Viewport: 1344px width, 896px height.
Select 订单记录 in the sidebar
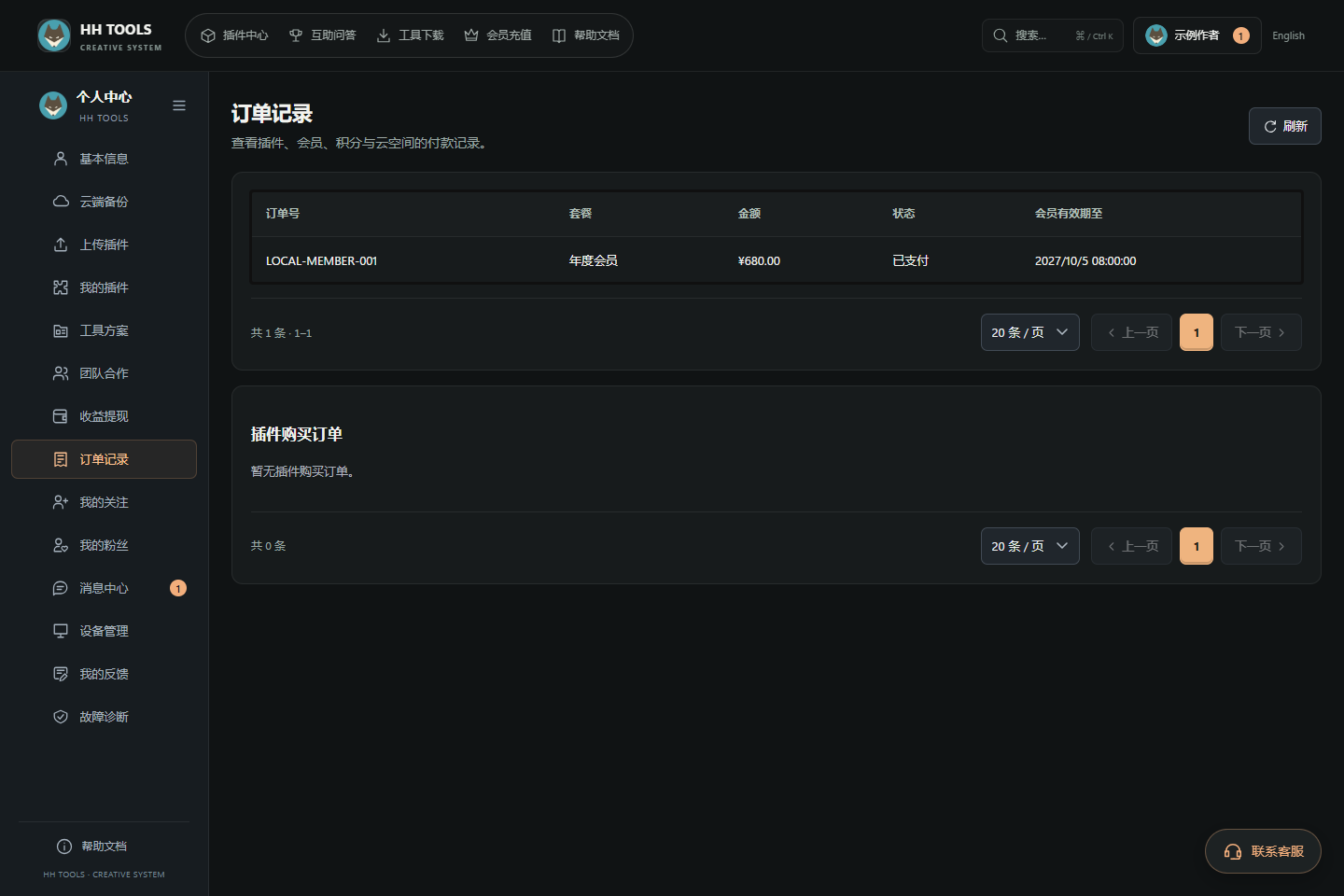(x=104, y=459)
